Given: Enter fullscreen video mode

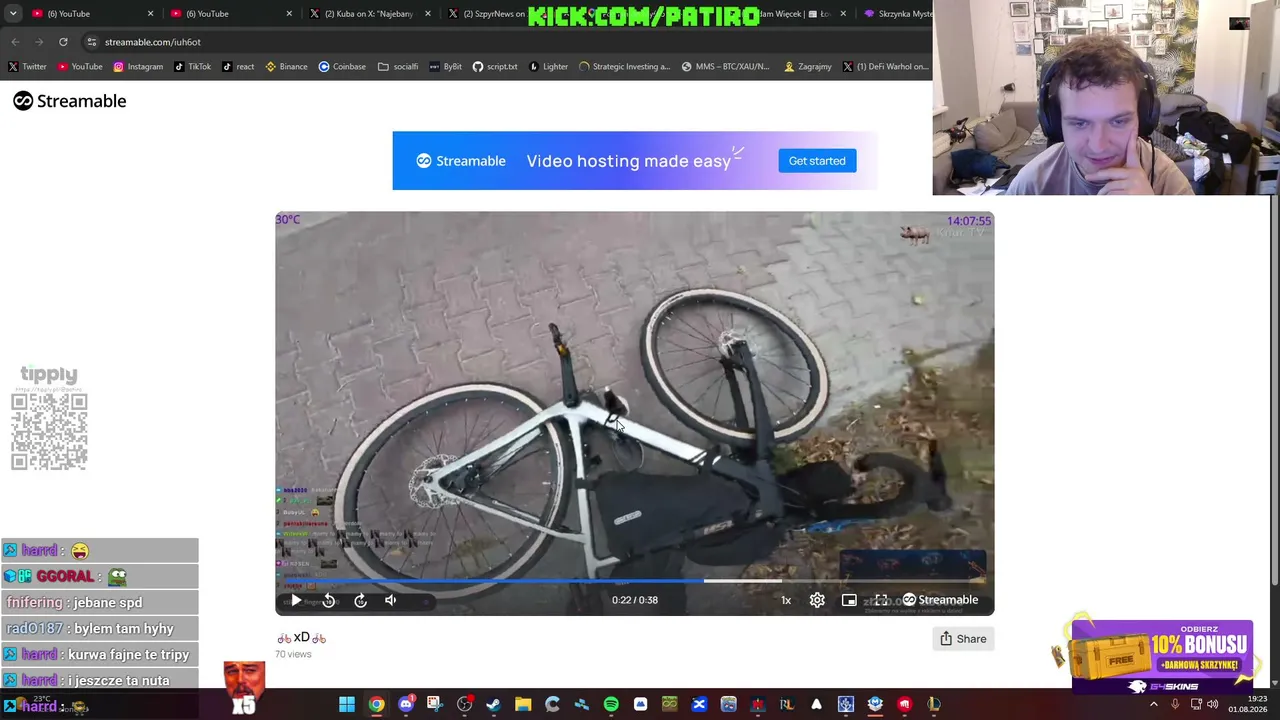Looking at the screenshot, I should point(881,600).
